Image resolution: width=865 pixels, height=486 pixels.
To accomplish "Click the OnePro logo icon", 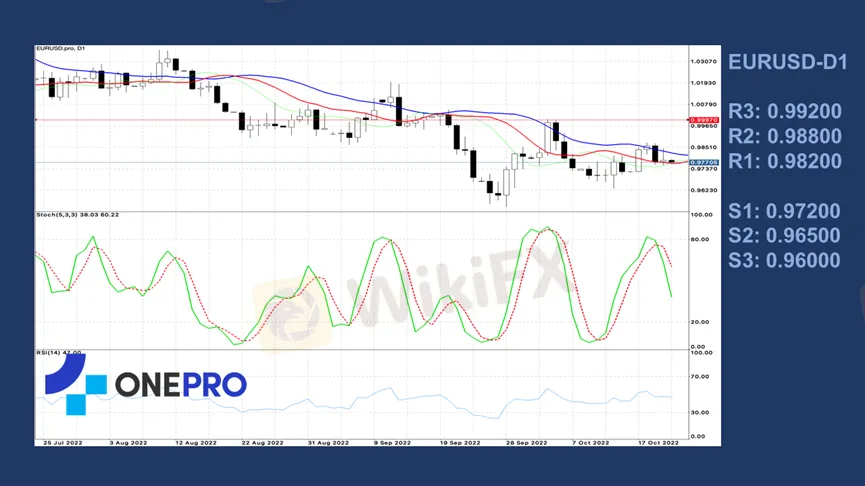I will point(75,384).
